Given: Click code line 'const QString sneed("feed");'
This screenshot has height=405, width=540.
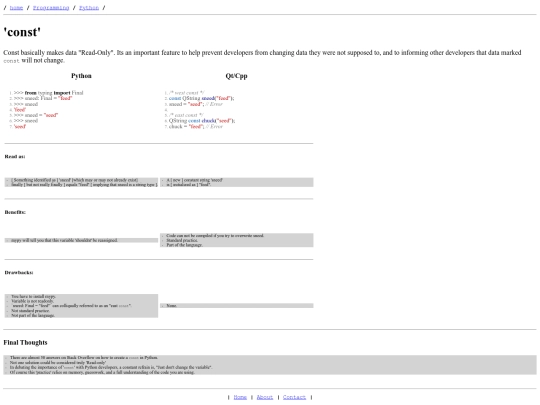Looking at the screenshot, I should (x=202, y=98).
